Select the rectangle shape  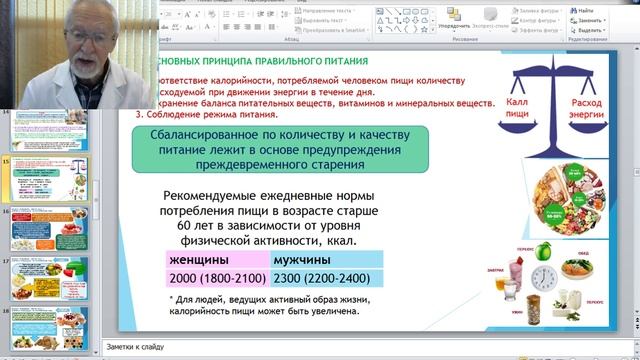[407, 11]
